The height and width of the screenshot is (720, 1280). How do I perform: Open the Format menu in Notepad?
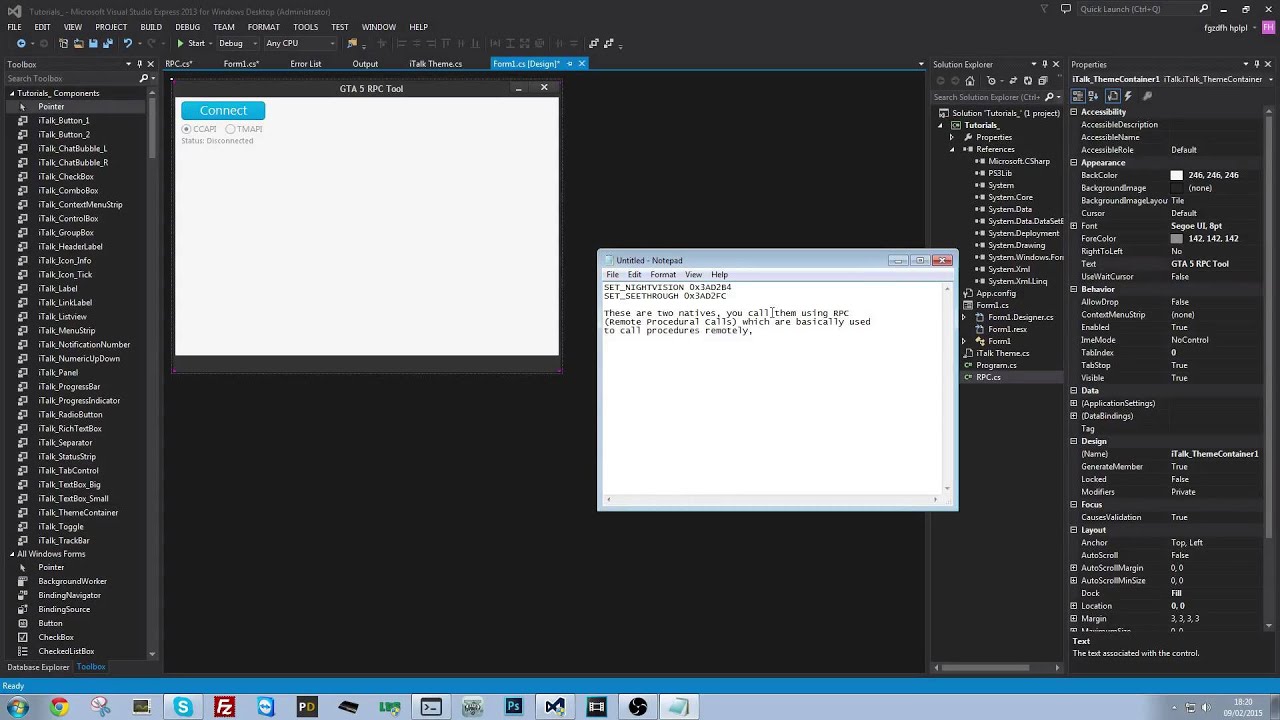(663, 274)
